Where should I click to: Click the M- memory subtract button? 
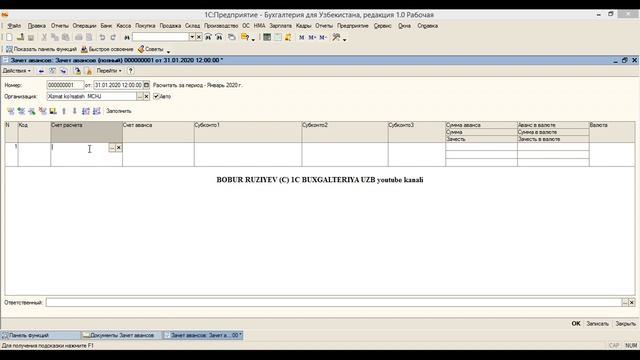(323, 37)
